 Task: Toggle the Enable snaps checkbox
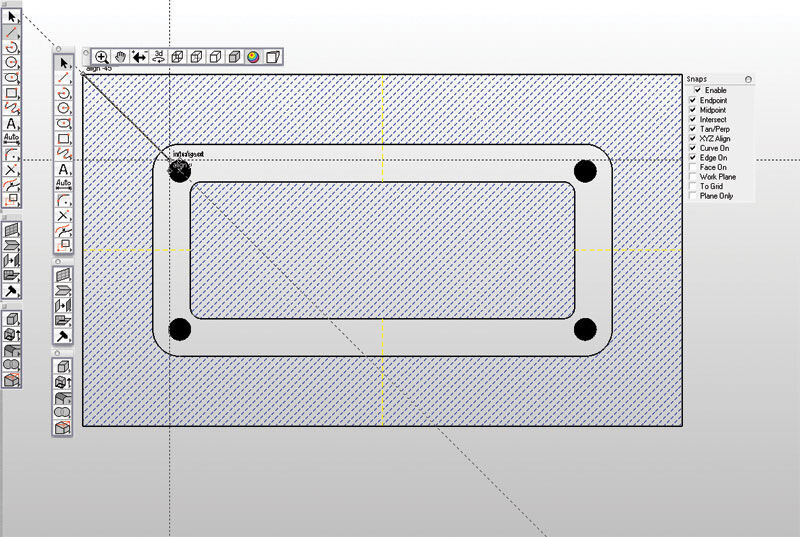coord(698,90)
